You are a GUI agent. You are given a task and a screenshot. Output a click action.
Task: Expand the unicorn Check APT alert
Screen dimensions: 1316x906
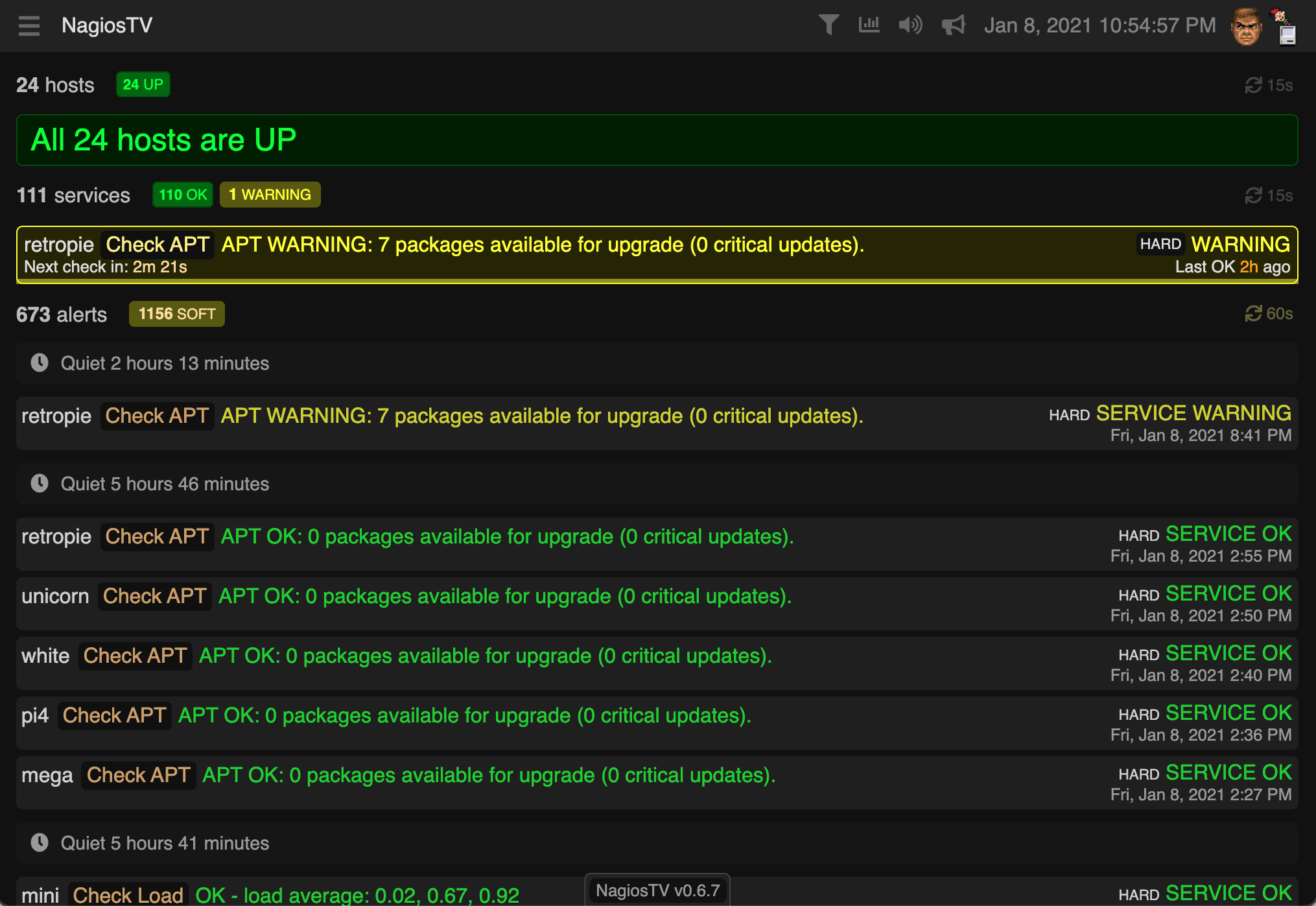[656, 604]
